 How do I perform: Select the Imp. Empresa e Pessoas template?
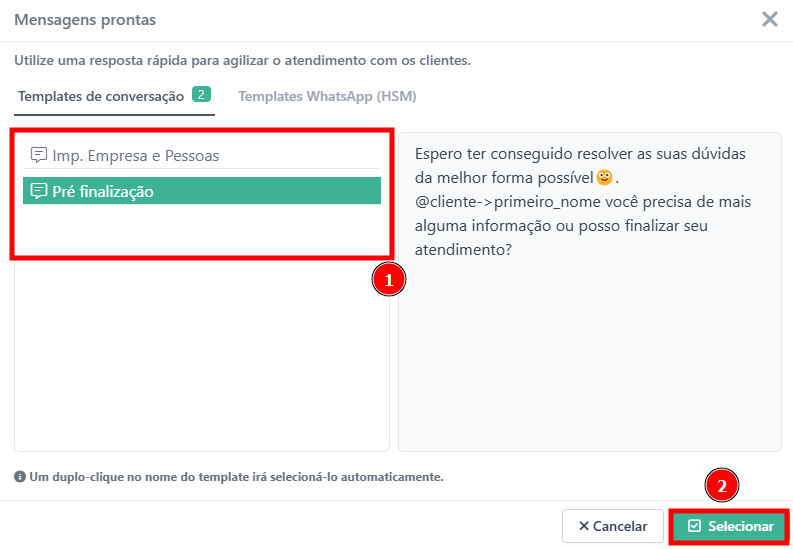point(135,155)
